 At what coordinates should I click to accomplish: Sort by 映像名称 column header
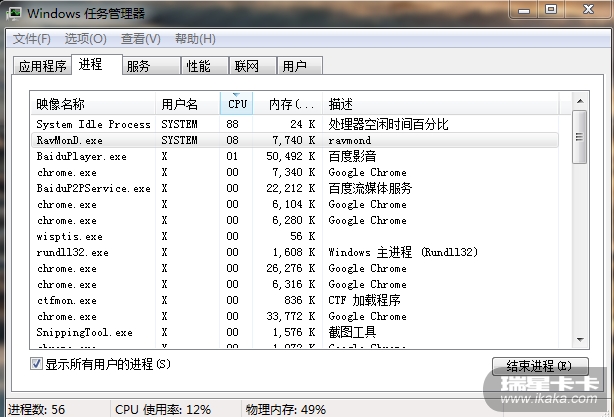pos(93,104)
